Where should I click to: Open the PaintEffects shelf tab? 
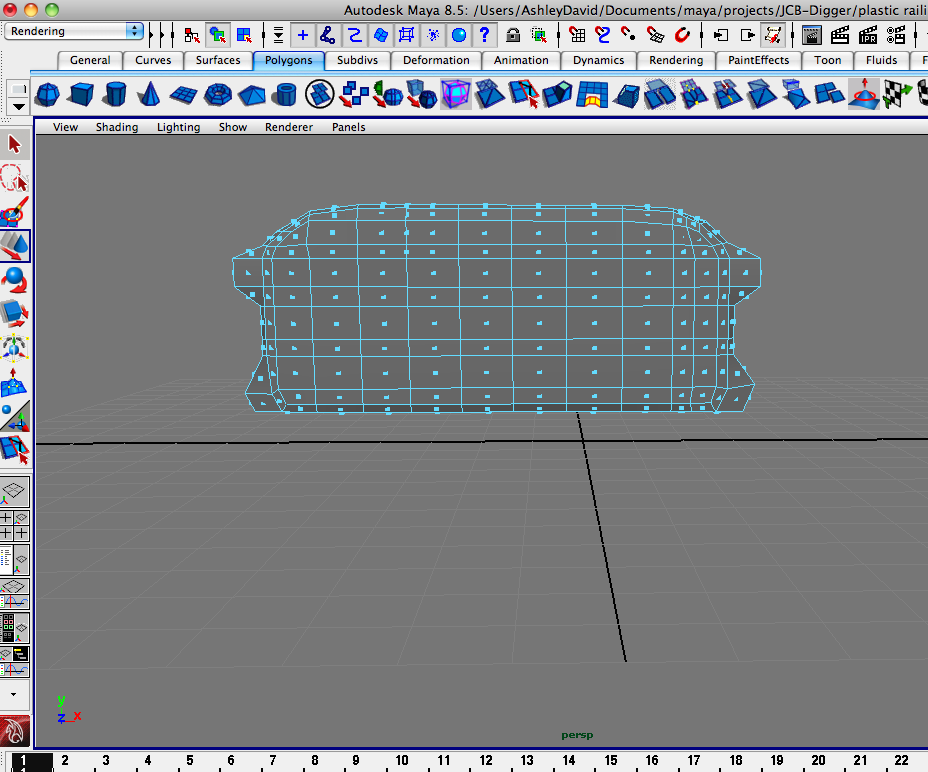coord(758,60)
